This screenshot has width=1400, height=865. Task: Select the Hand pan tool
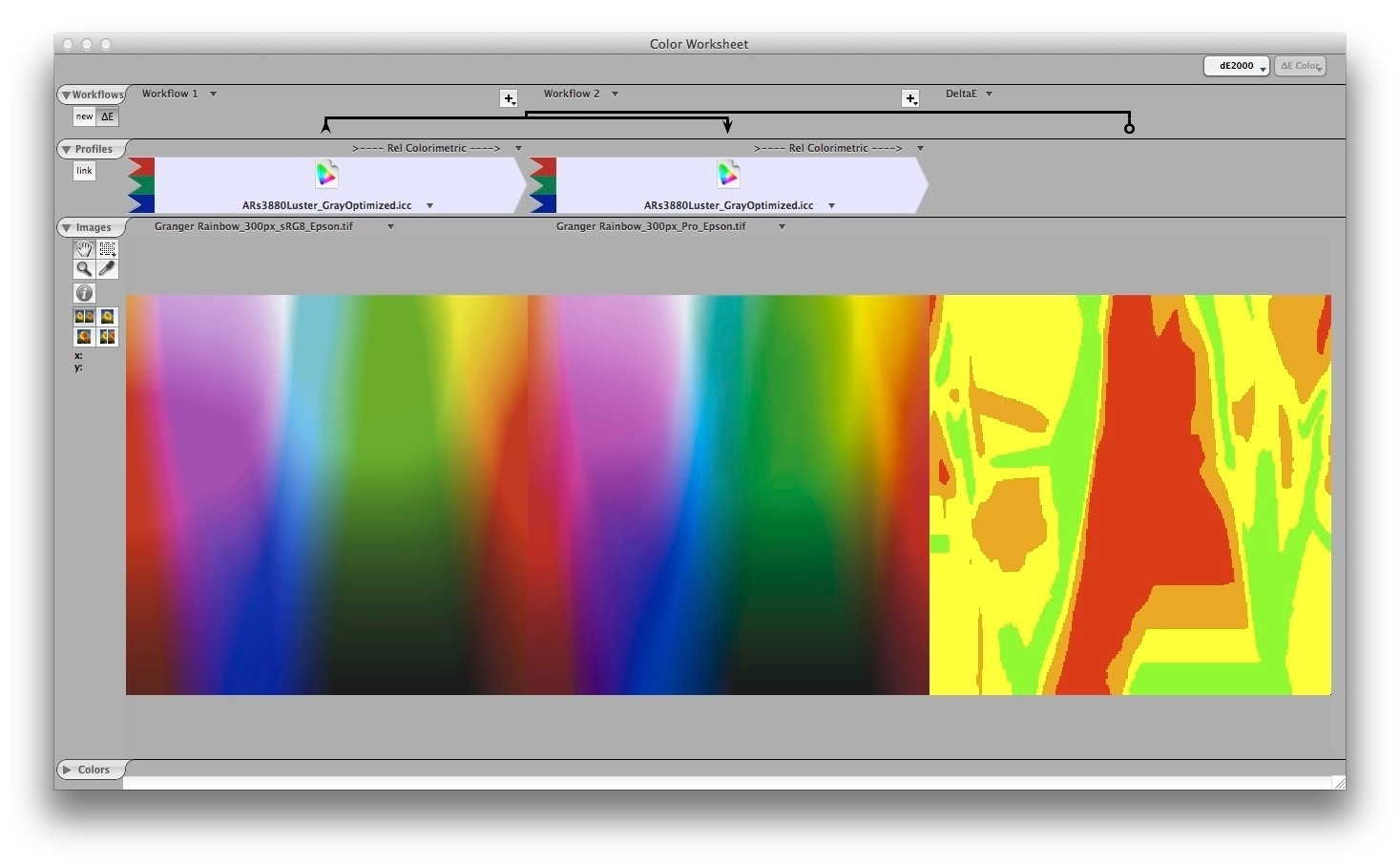click(x=84, y=249)
